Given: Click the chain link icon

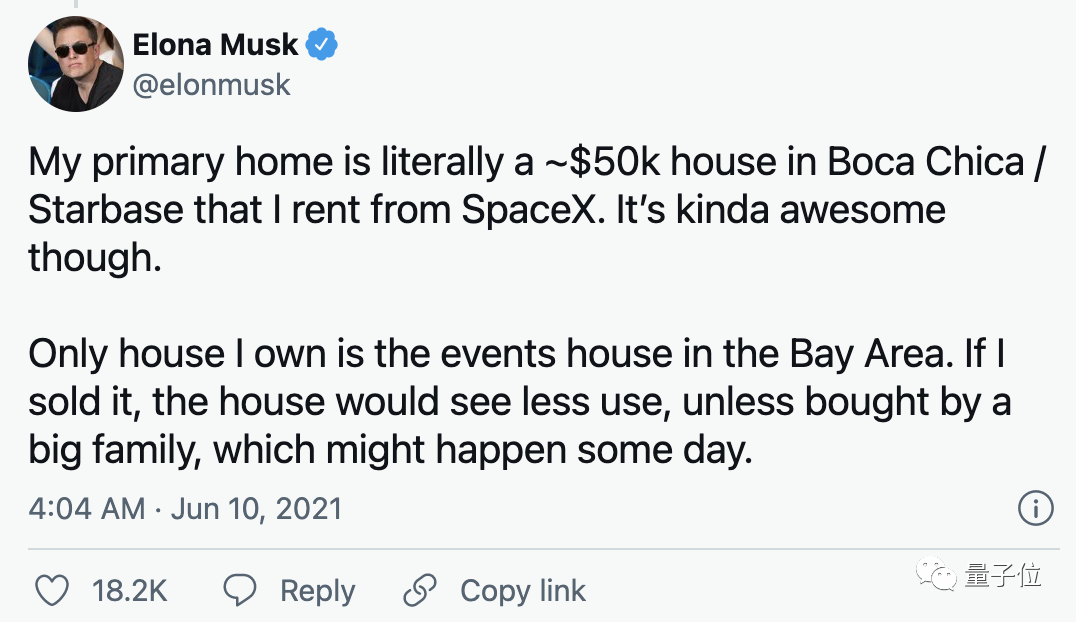Looking at the screenshot, I should (421, 591).
